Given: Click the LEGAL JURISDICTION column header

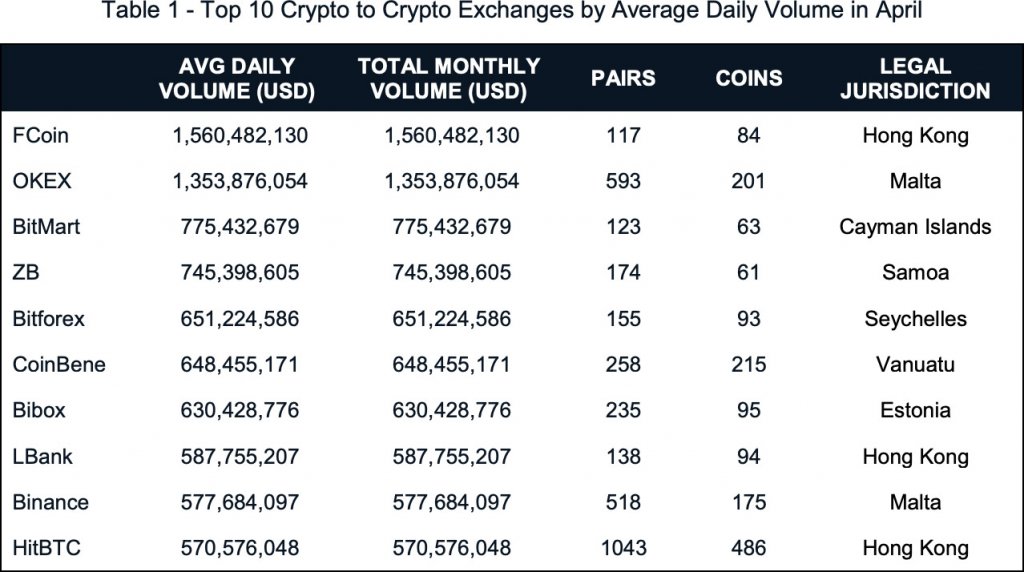Looking at the screenshot, I should [915, 79].
